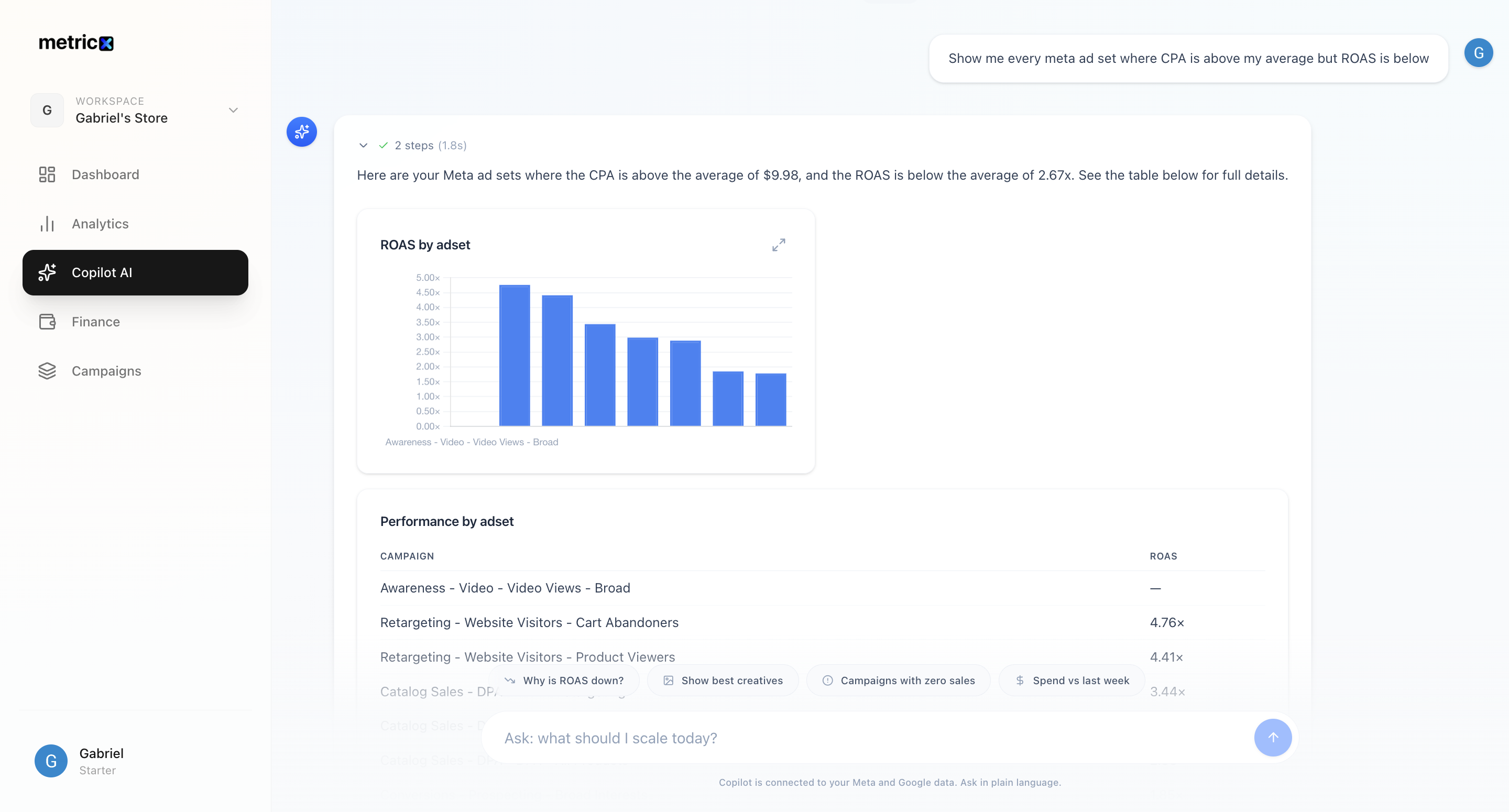Click the Dashboard grid icon
The image size is (1509, 812).
click(x=47, y=174)
